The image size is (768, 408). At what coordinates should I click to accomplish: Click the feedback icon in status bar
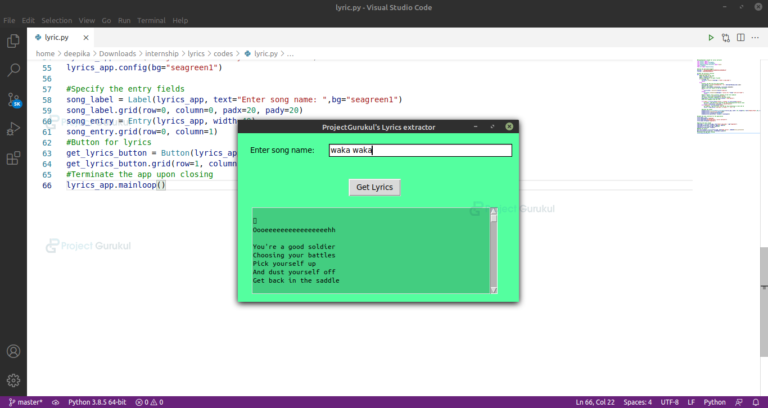[739, 402]
